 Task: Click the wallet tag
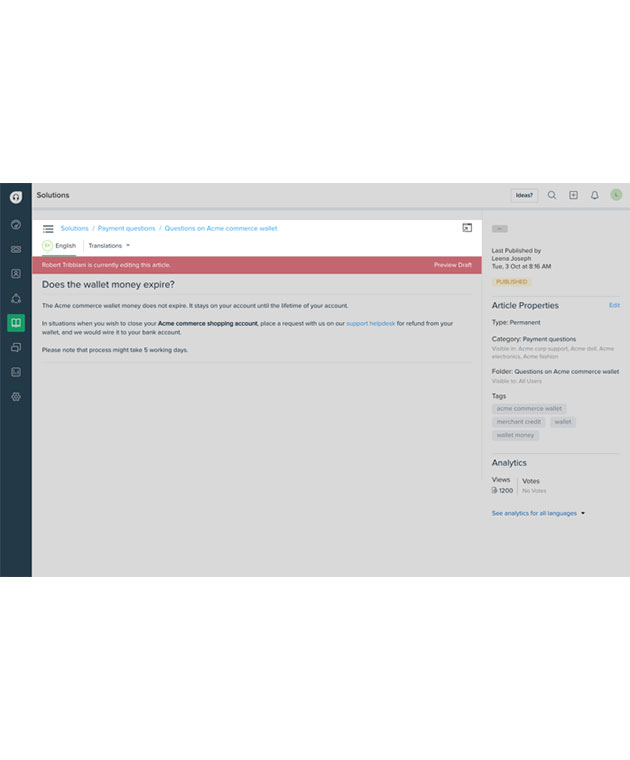(x=563, y=422)
